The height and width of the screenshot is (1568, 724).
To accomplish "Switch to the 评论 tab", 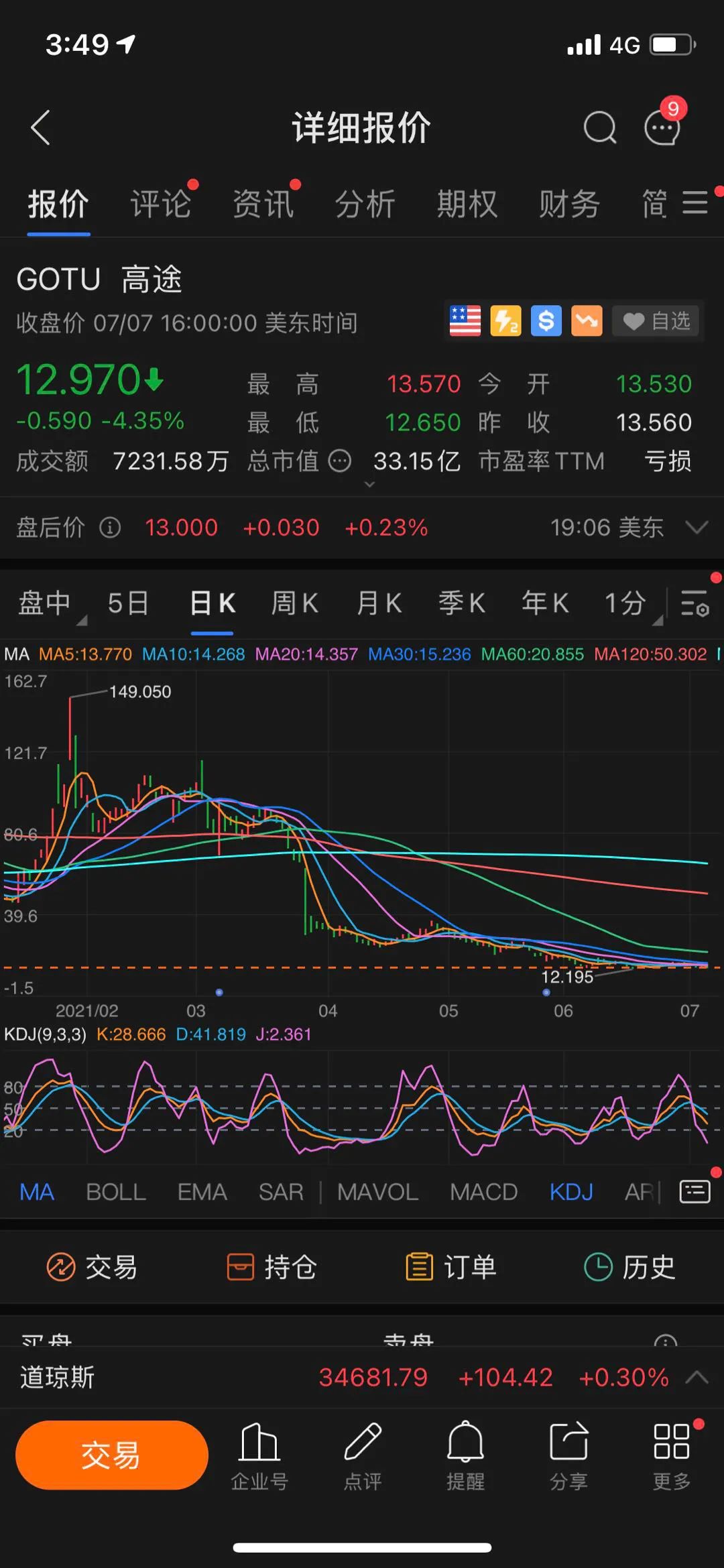I will coord(161,204).
